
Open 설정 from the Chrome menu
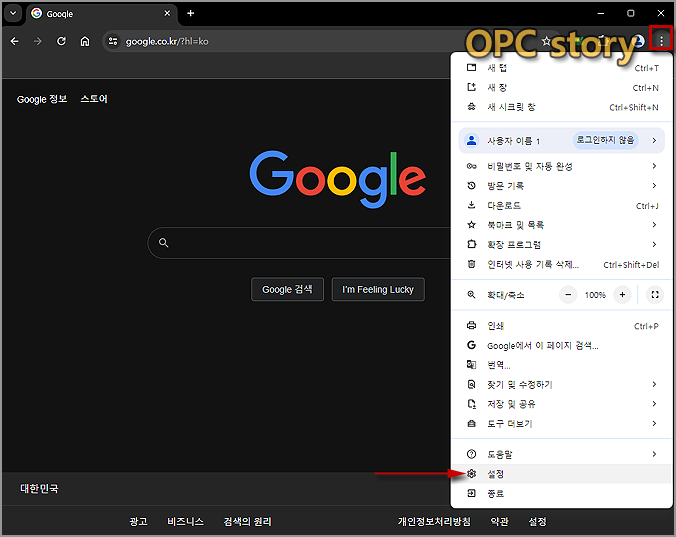pyautogui.click(x=561, y=474)
